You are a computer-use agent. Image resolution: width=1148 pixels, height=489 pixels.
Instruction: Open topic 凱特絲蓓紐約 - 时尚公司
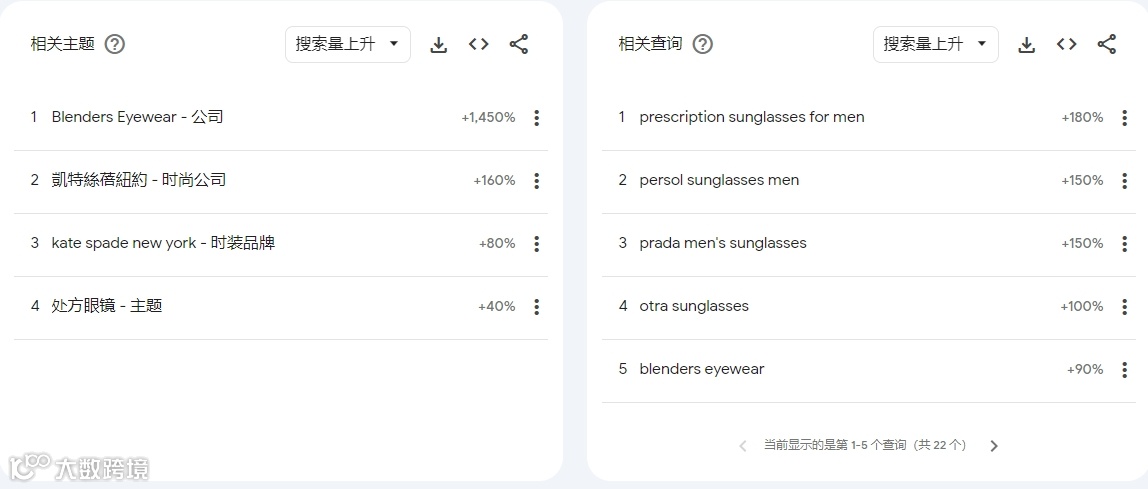pyautogui.click(x=138, y=180)
